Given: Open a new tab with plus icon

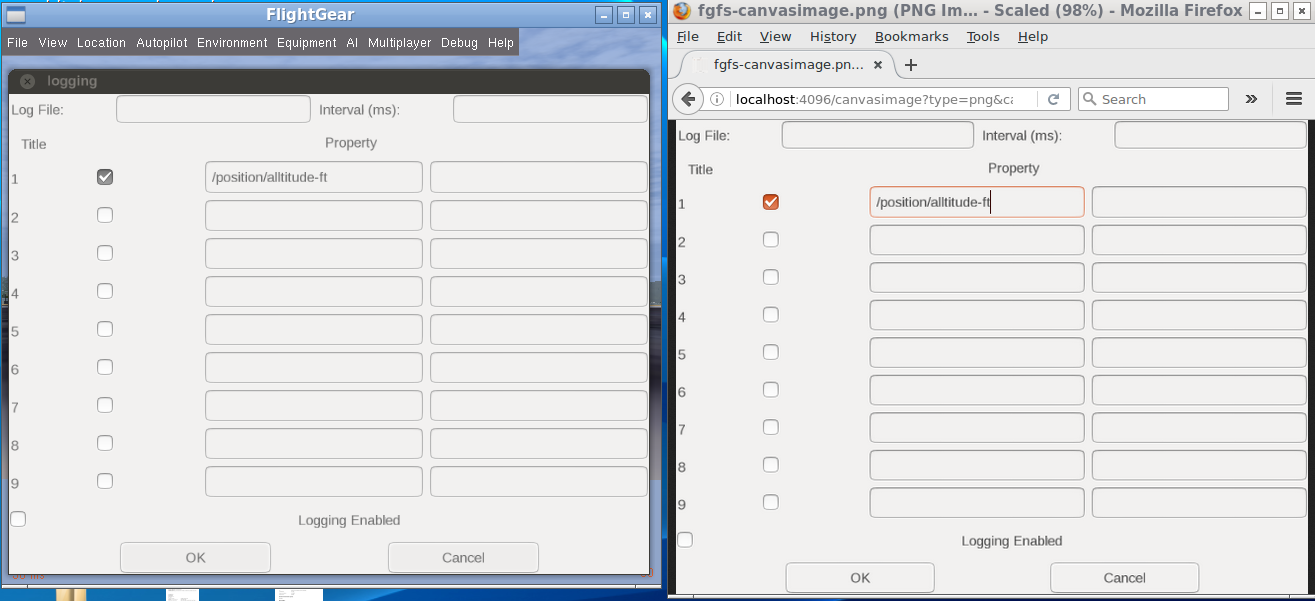Looking at the screenshot, I should (910, 65).
